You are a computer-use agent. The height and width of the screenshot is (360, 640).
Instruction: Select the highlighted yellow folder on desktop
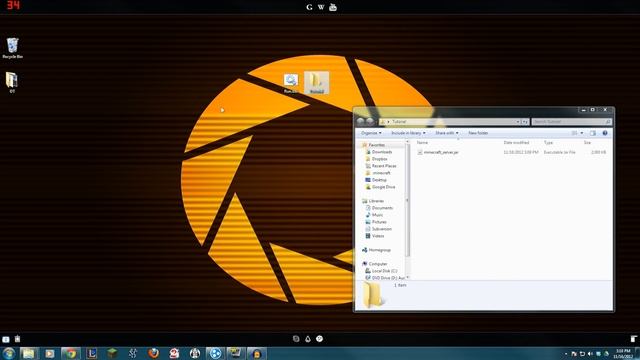[316, 83]
